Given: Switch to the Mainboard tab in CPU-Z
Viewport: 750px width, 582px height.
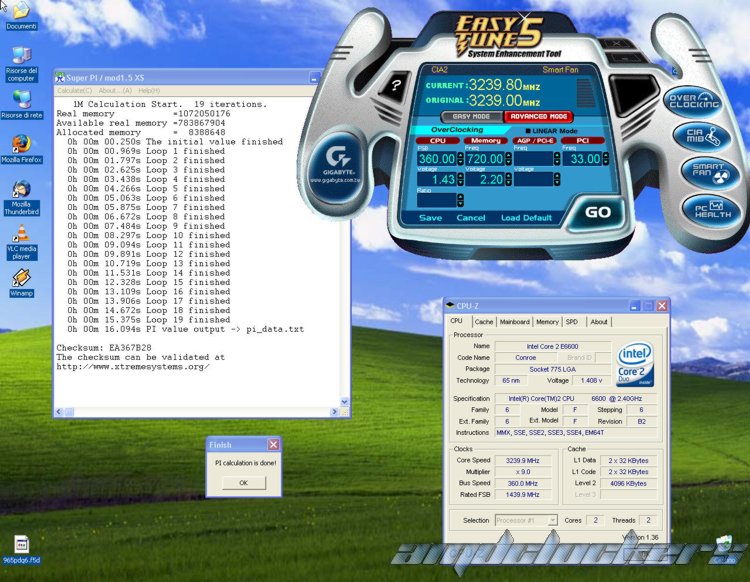Looking at the screenshot, I should 514,322.
